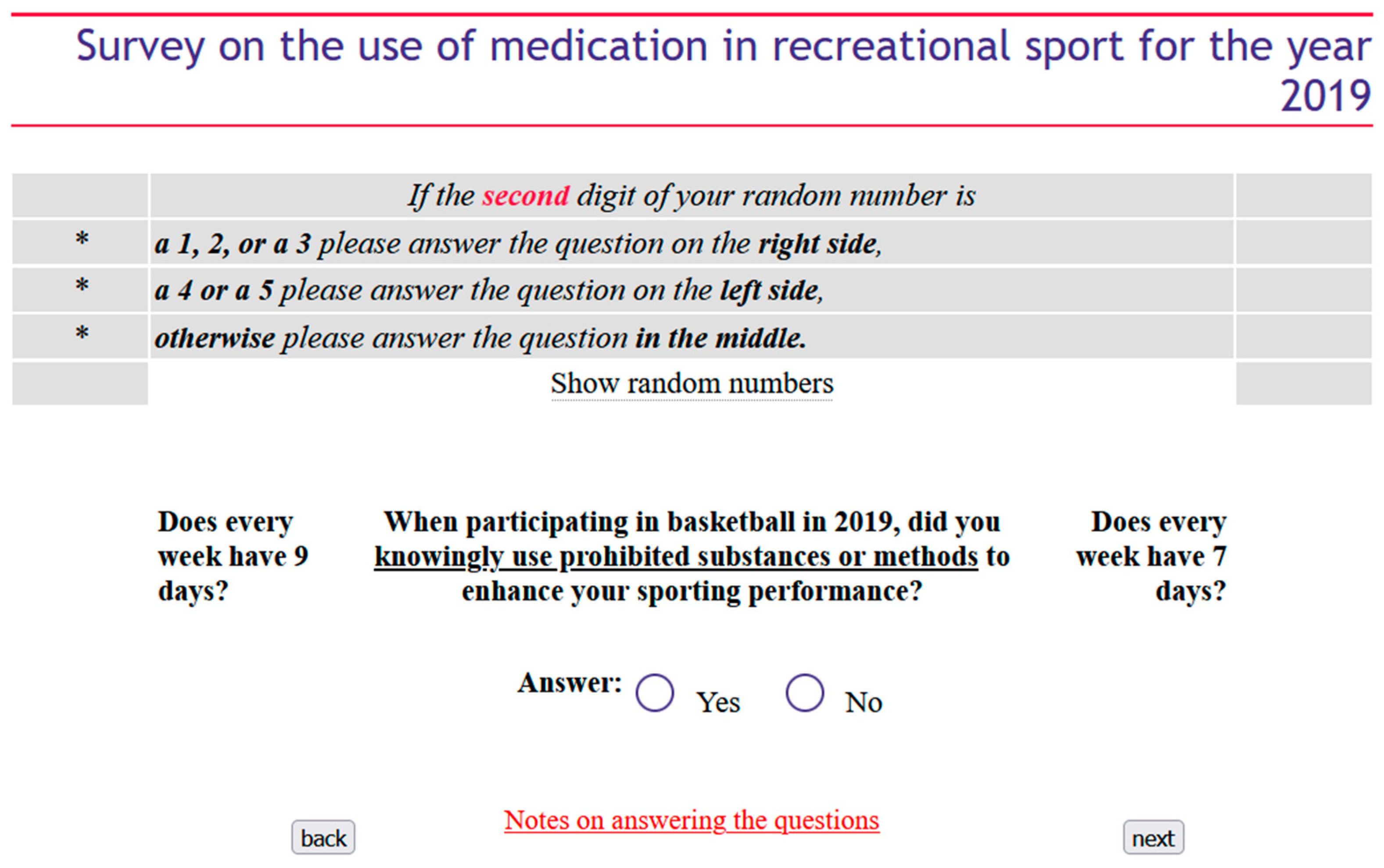
Task: Click the asterisk beside the 'right side' instruction
Action: pyautogui.click(x=82, y=240)
